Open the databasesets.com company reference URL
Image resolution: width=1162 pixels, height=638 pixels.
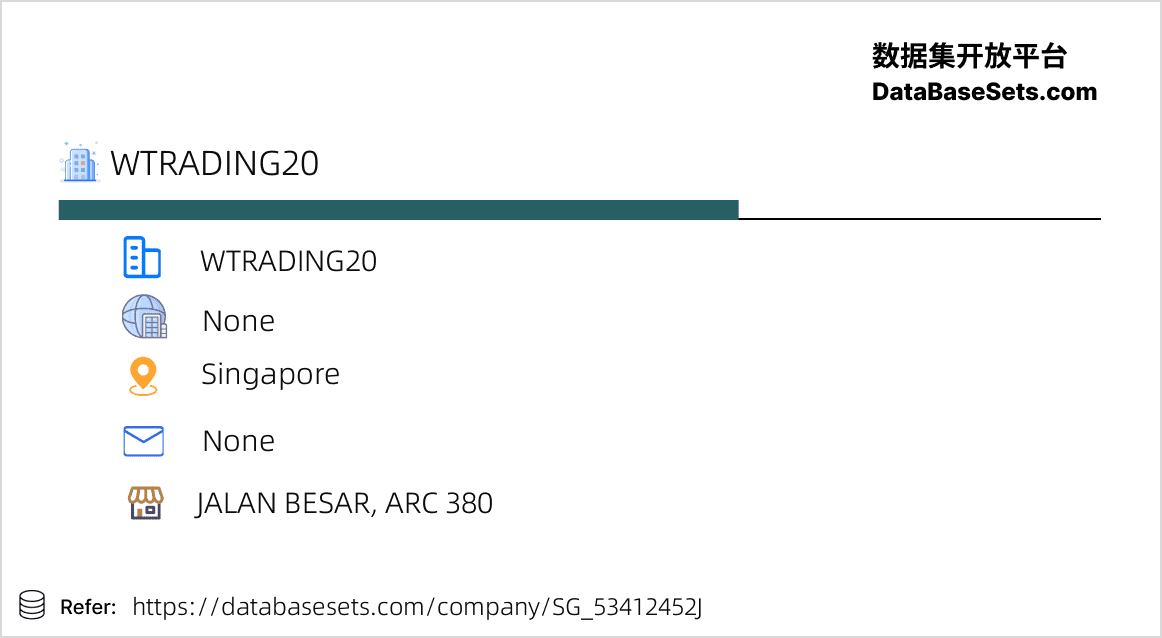pyautogui.click(x=417, y=607)
